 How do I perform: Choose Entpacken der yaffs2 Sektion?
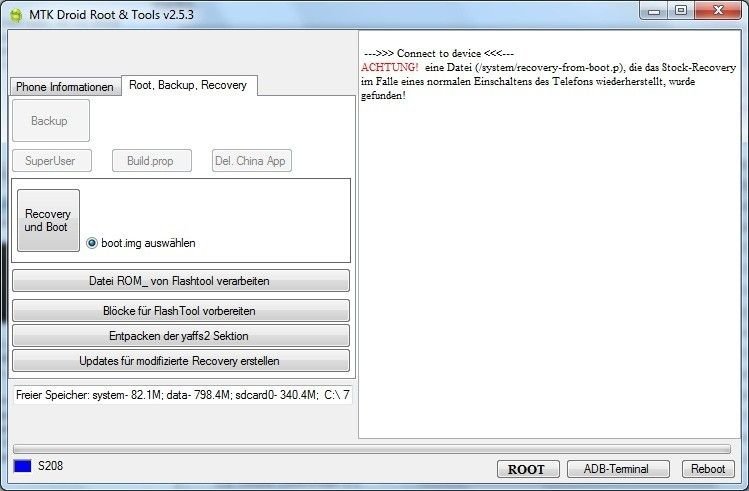point(181,336)
